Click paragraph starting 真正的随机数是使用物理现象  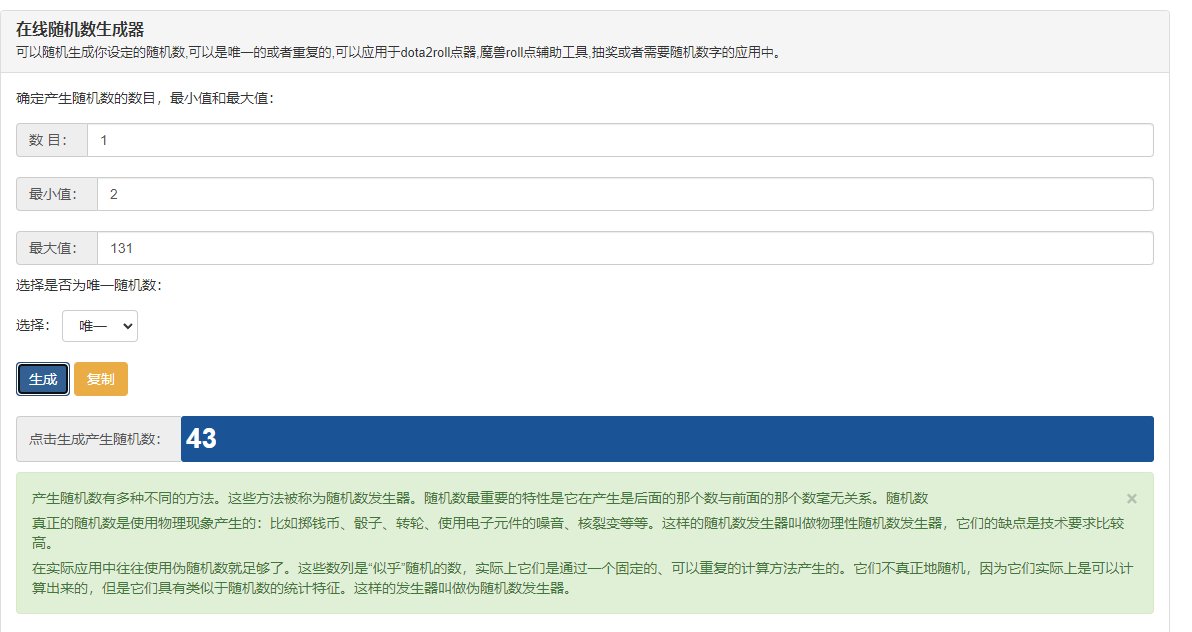[x=578, y=532]
